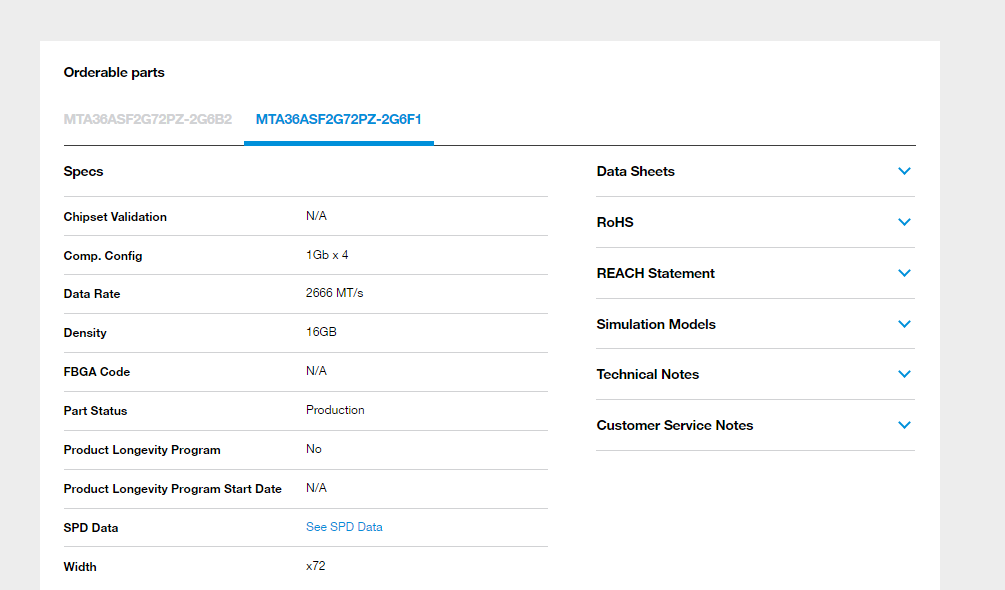Select the x72 width value
This screenshot has width=1005, height=590.
click(x=315, y=566)
